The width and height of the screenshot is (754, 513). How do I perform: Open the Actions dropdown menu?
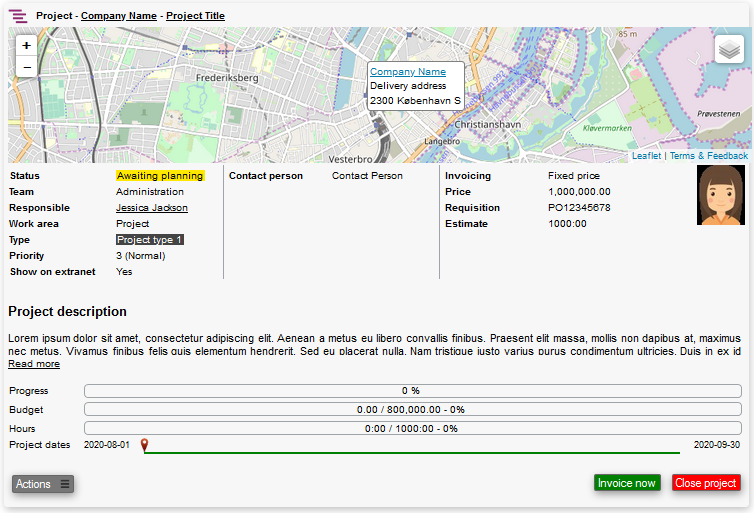coord(43,484)
